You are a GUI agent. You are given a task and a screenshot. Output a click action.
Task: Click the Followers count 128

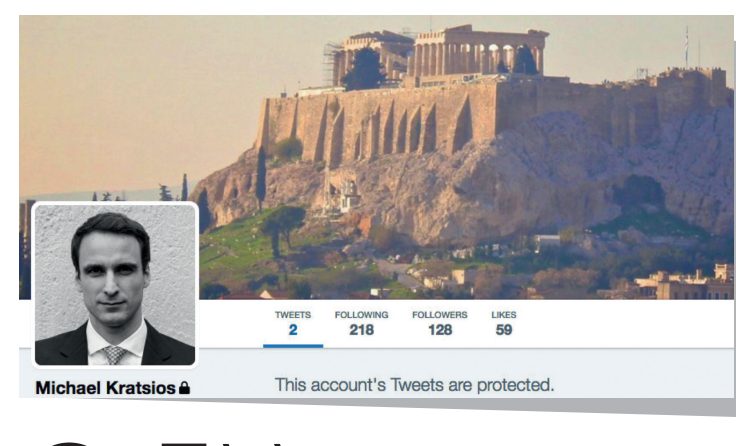pos(440,330)
